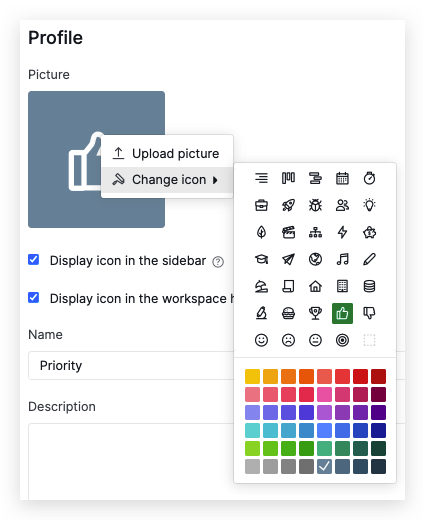Select the rocket icon
425x520 pixels.
pos(288,205)
